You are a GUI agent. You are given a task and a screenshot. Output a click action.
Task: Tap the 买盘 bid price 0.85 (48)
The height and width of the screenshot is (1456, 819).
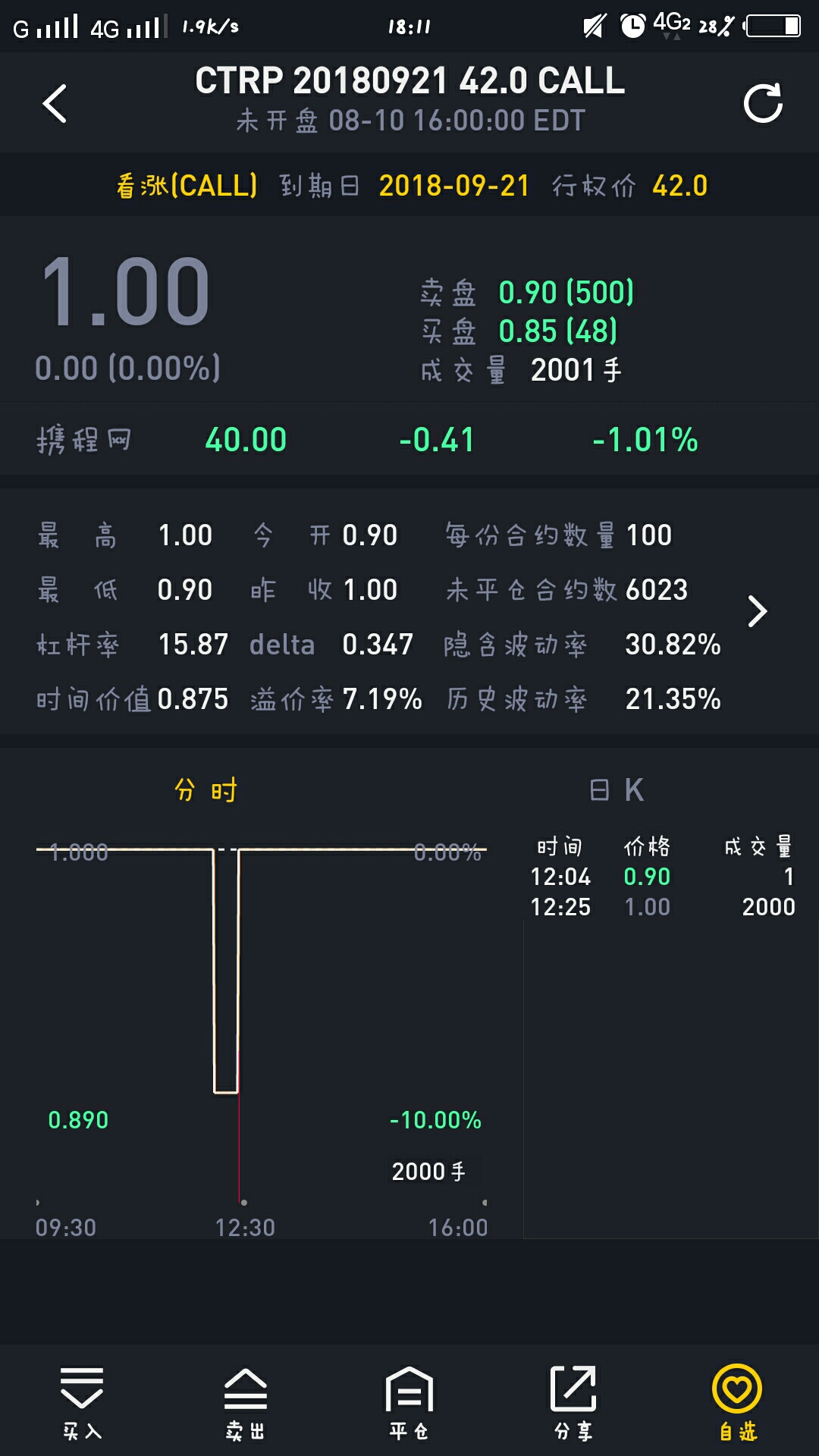click(x=557, y=331)
